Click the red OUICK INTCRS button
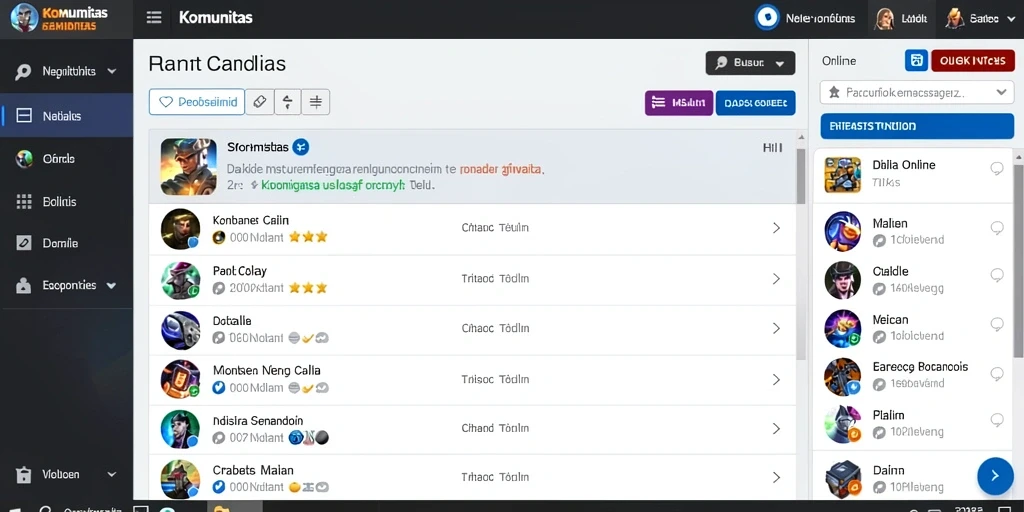The height and width of the screenshot is (512, 1024). point(972,60)
